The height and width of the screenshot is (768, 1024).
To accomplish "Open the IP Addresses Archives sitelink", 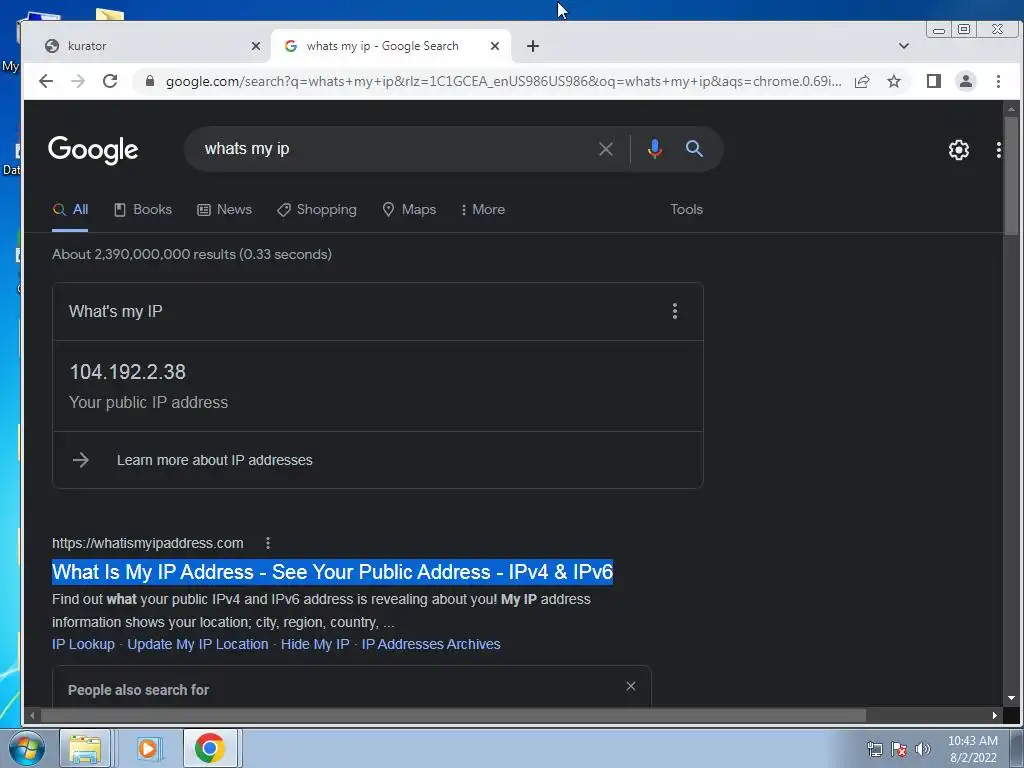I will (x=431, y=645).
